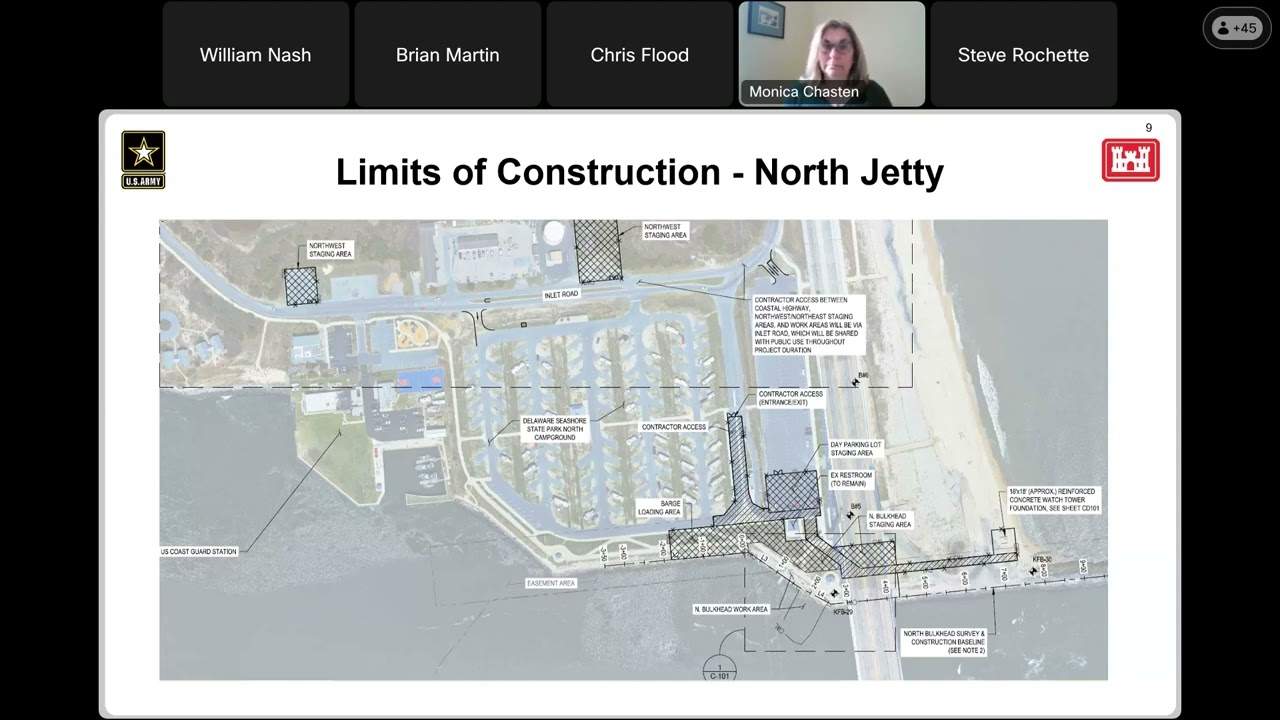Open the +45 more participants button
This screenshot has height=720, width=1280.
click(x=1236, y=28)
